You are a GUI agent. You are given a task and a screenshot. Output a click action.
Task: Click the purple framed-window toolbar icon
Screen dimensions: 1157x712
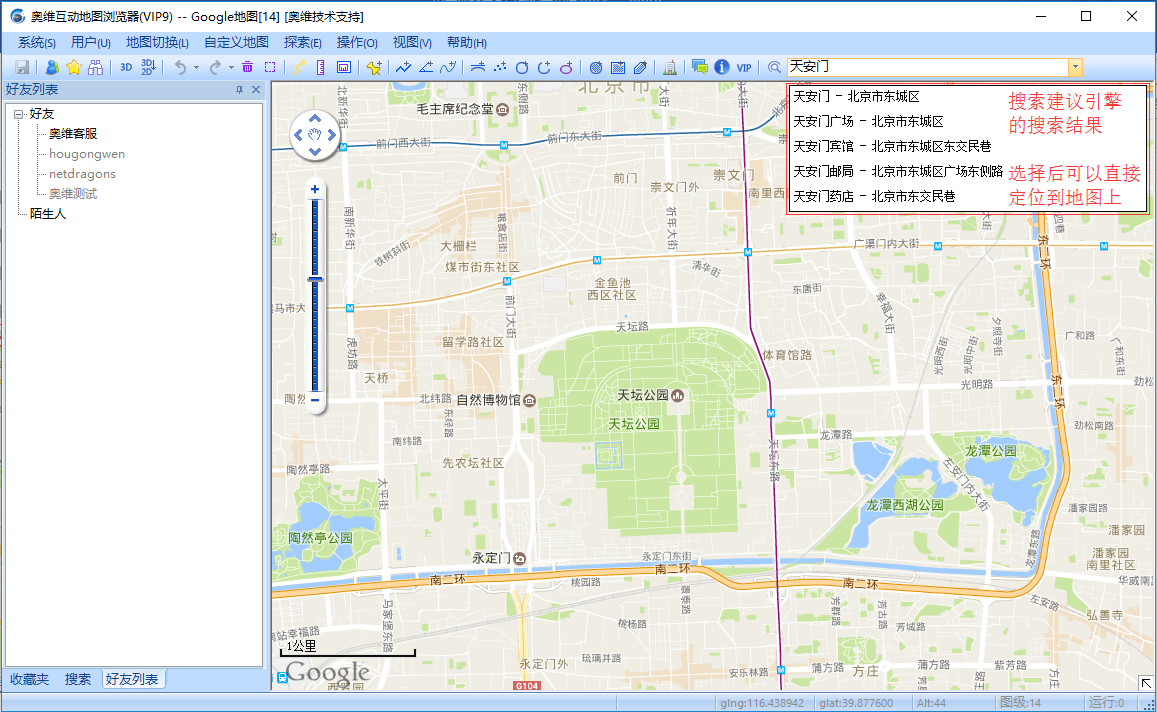(x=344, y=68)
